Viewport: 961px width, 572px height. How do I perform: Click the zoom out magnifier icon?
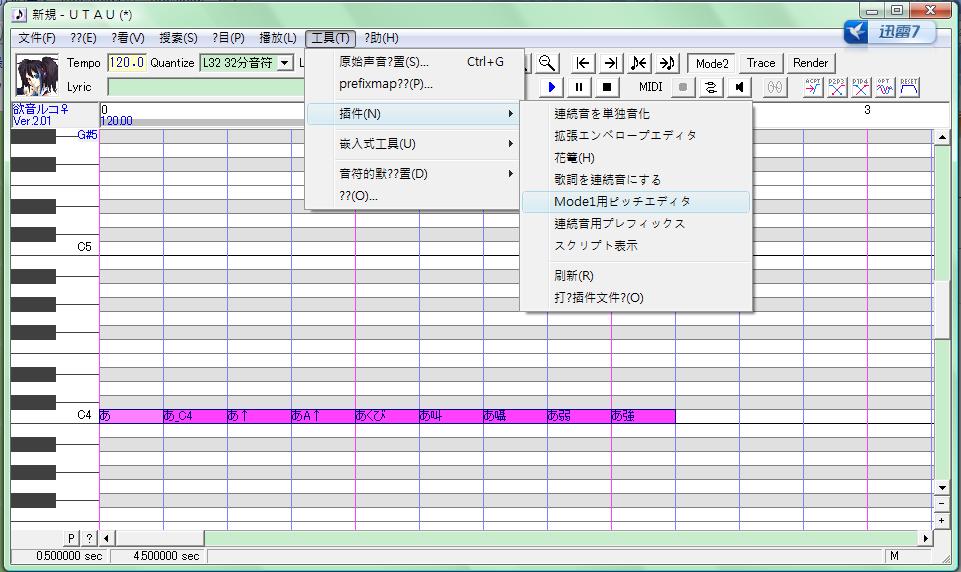[547, 63]
